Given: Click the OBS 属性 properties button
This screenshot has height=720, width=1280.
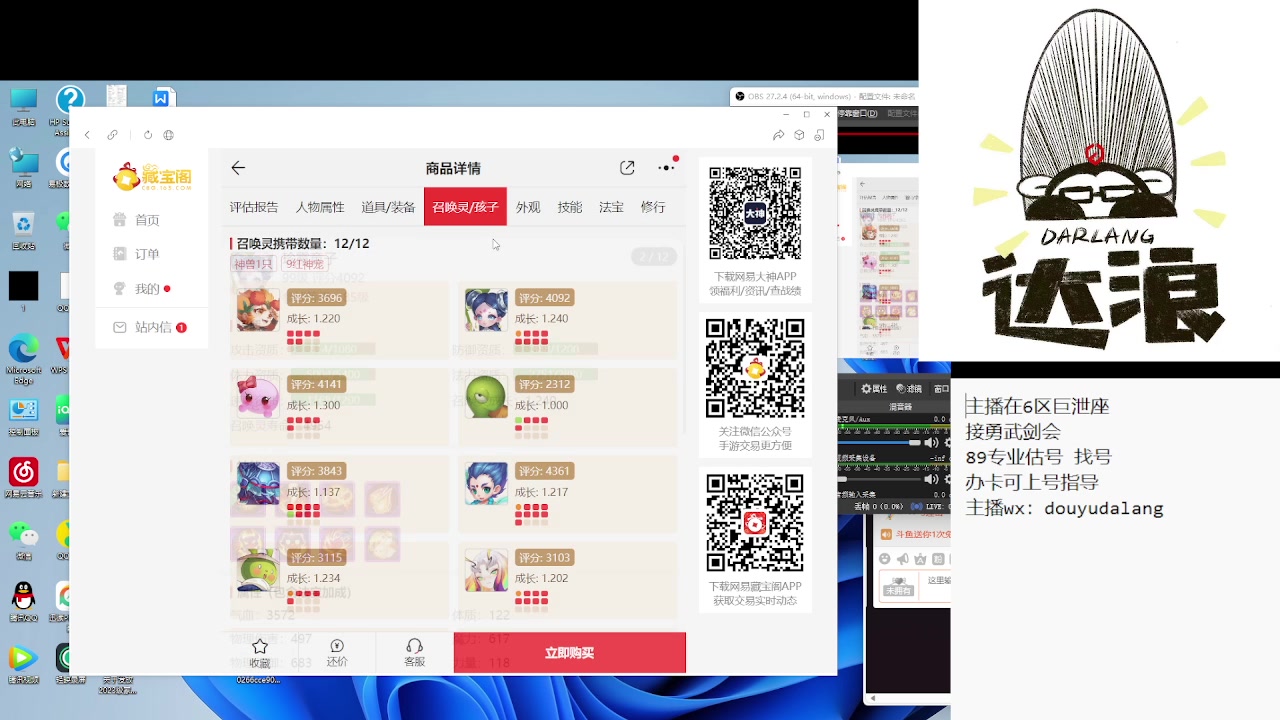Looking at the screenshot, I should coord(875,389).
